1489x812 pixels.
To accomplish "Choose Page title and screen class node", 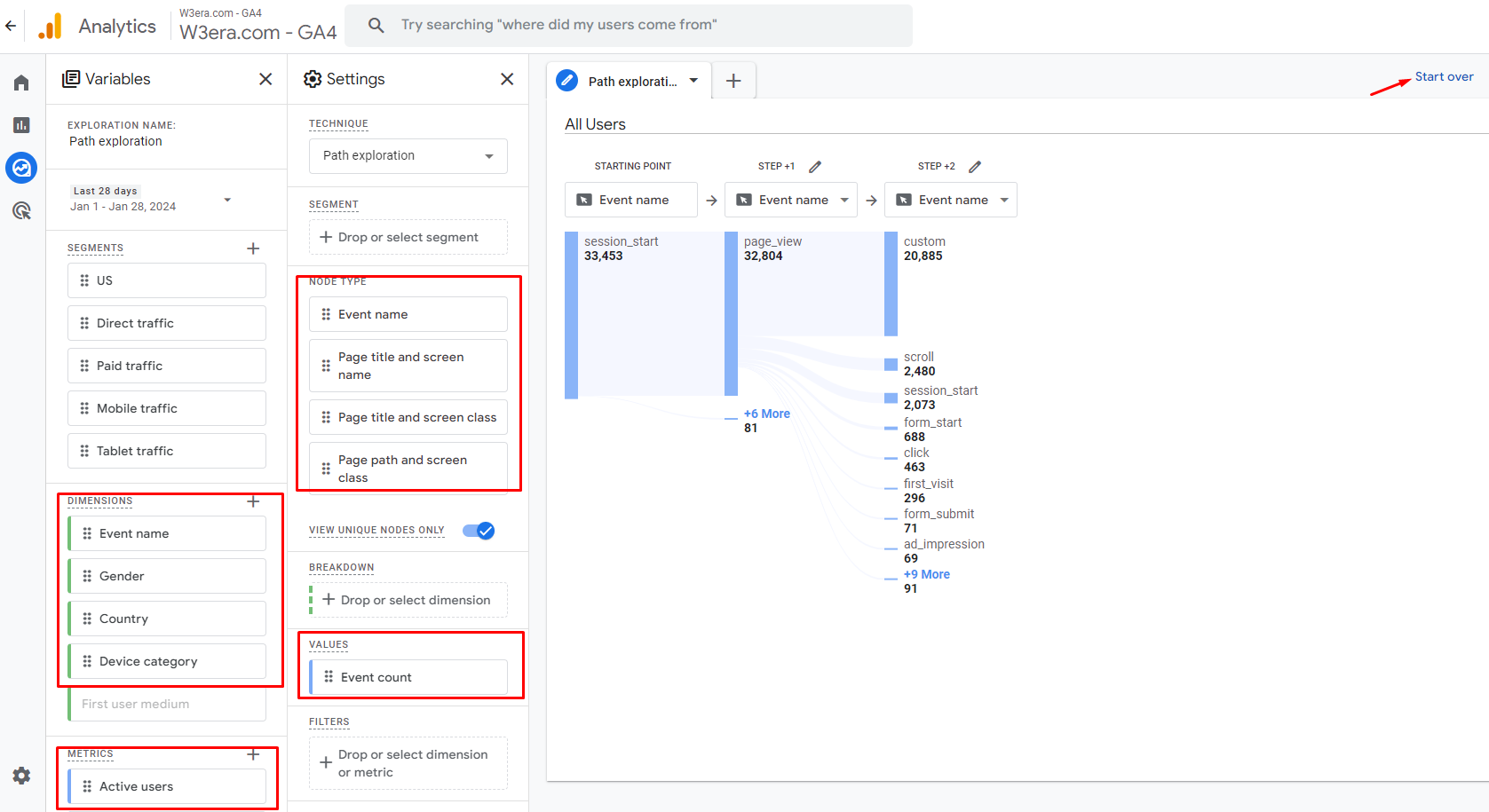I will coord(408,417).
